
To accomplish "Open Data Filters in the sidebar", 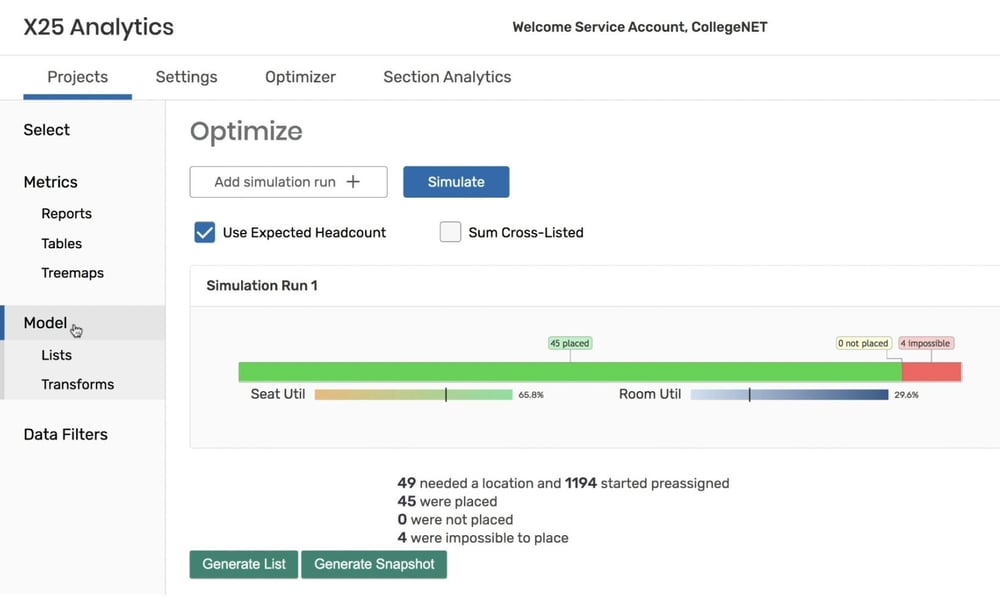I will pos(66,434).
